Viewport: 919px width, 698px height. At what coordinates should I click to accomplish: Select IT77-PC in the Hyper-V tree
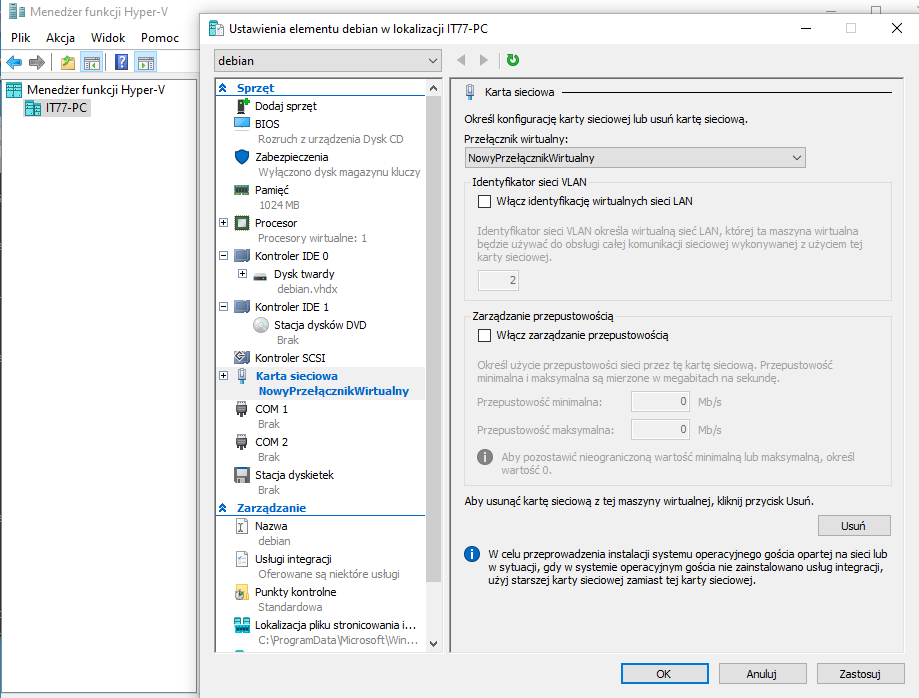click(67, 107)
